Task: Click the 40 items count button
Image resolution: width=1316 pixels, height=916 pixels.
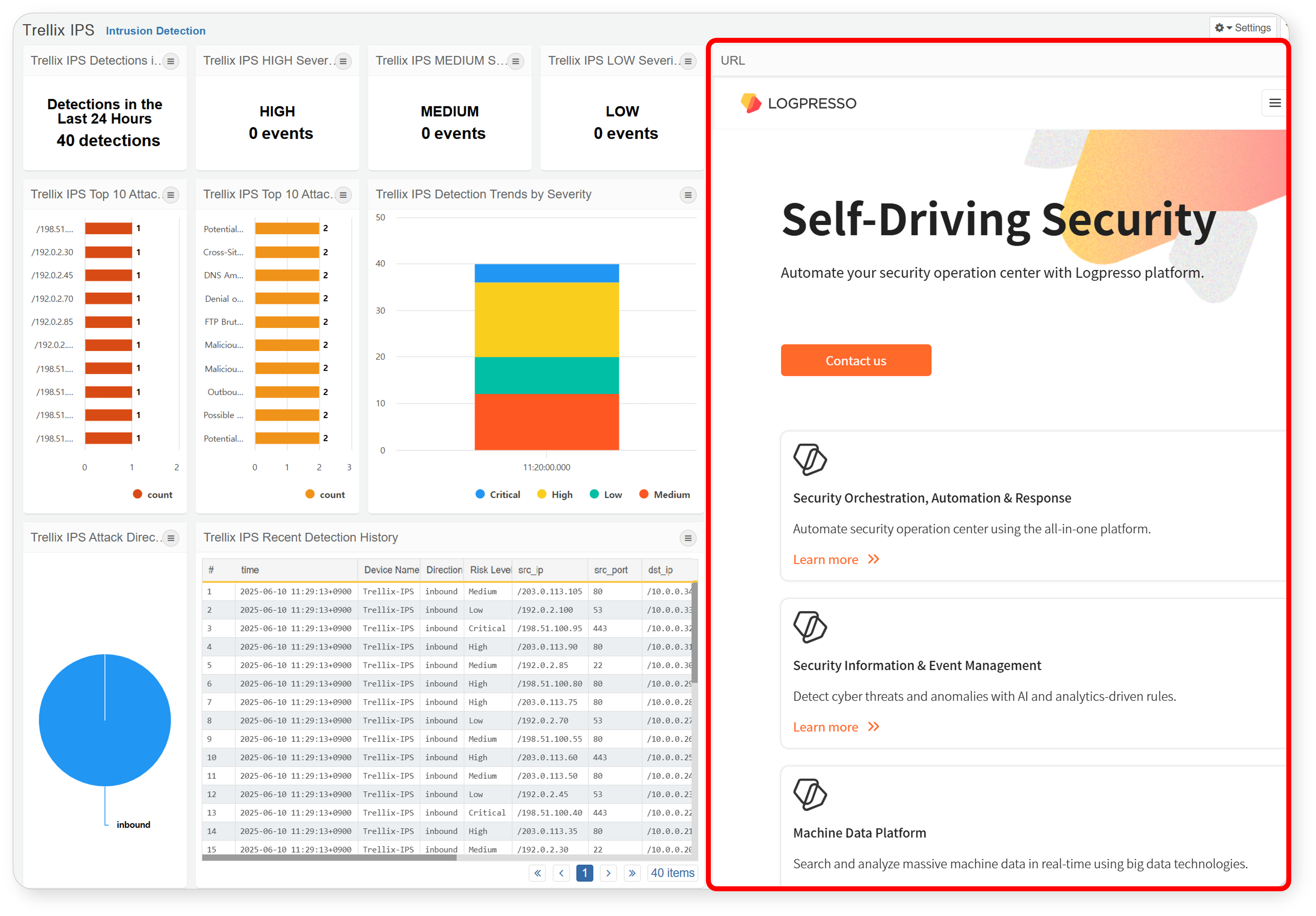Action: tap(672, 872)
